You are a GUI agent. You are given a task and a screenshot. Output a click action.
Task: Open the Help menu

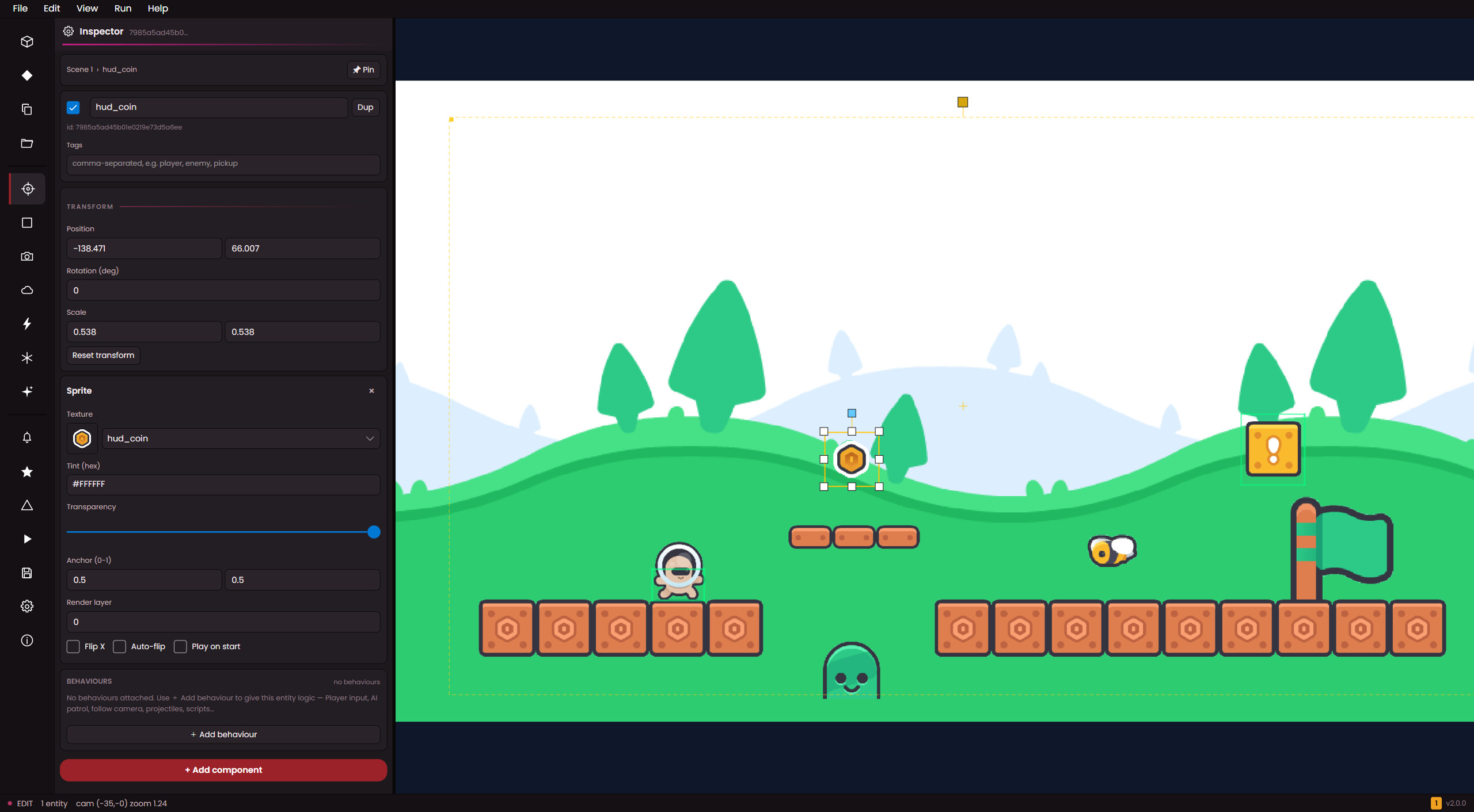tap(158, 9)
